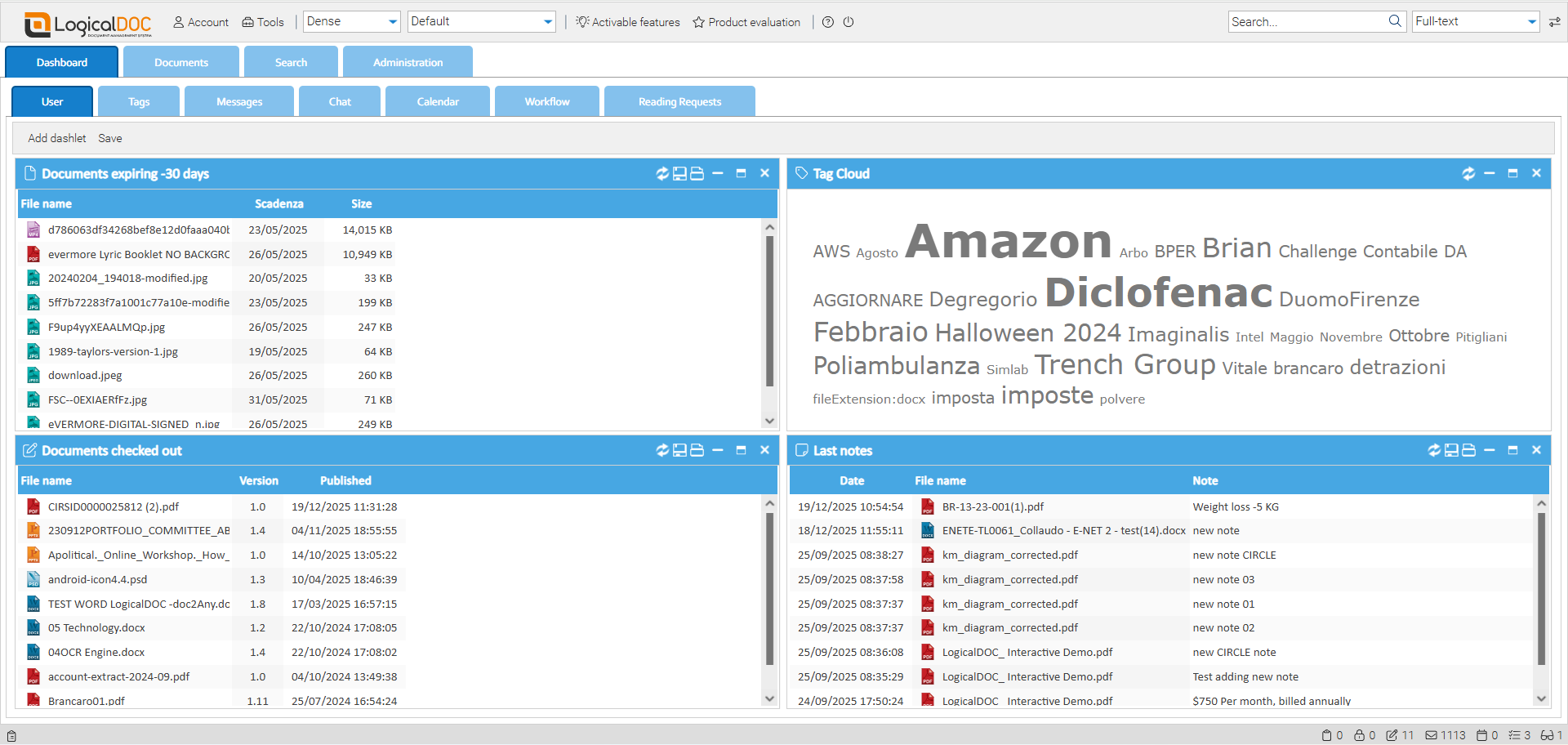
Task: Open messages via envelope icon in status bar
Action: pyautogui.click(x=1431, y=735)
